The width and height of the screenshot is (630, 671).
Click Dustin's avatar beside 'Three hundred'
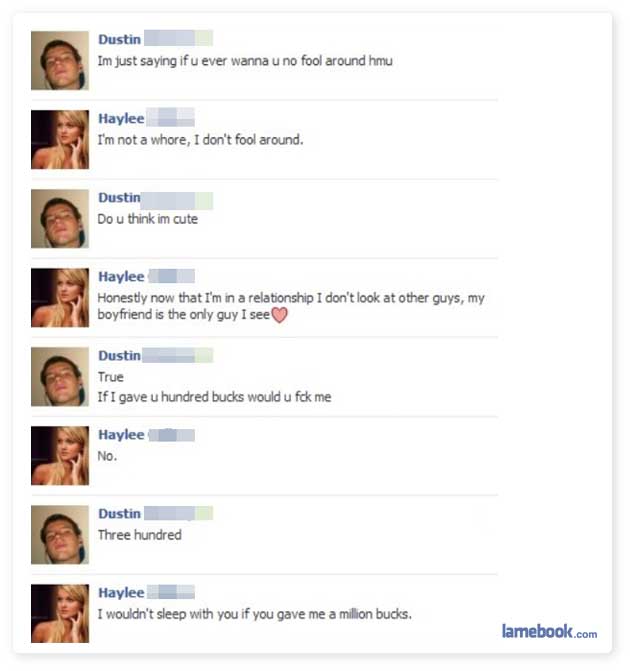tap(60, 535)
